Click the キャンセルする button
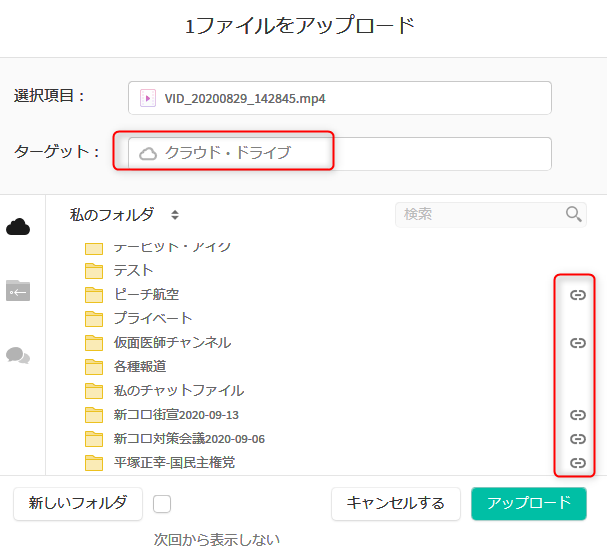 [x=395, y=503]
